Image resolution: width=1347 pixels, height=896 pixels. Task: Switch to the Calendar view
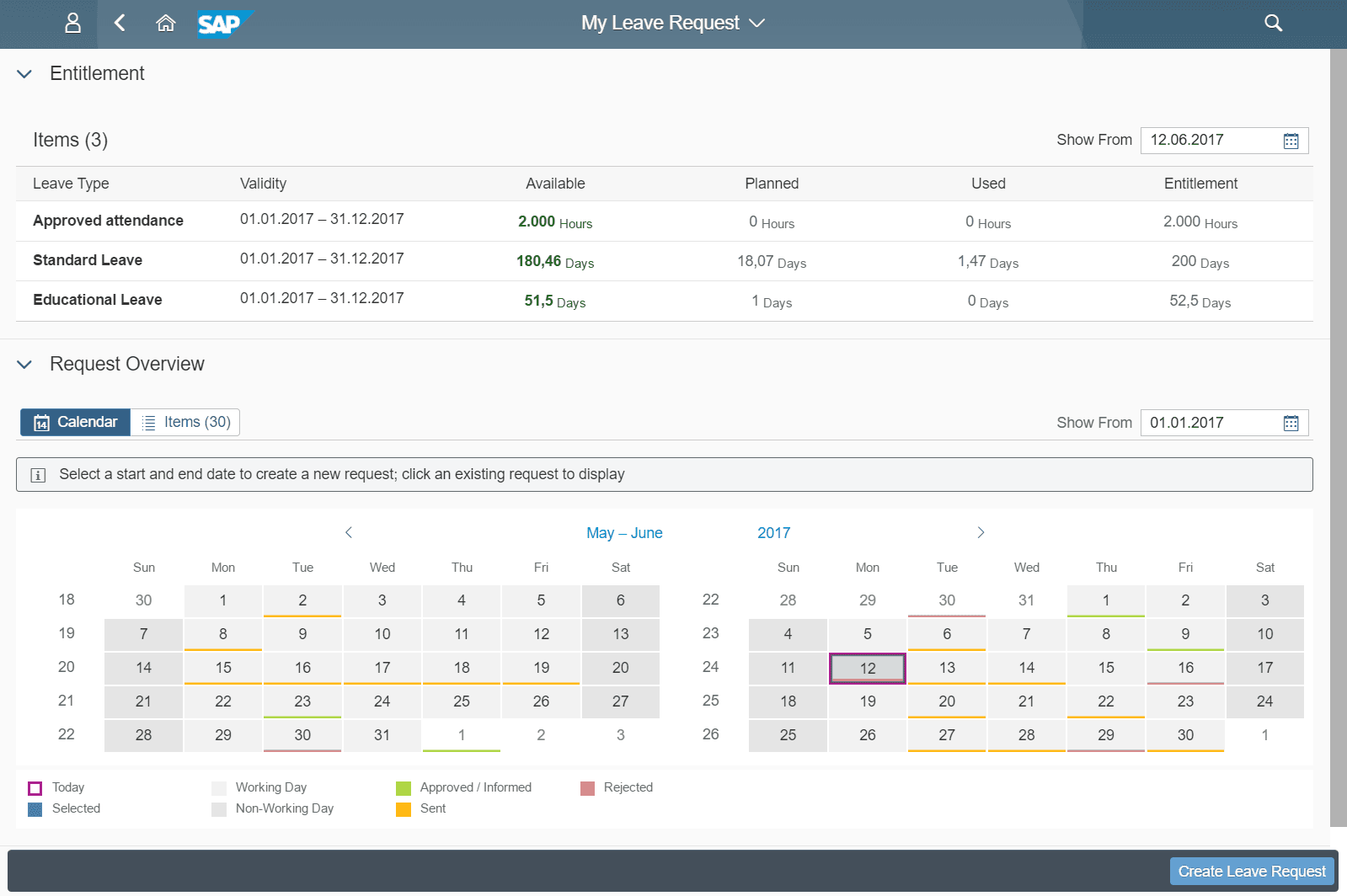76,422
